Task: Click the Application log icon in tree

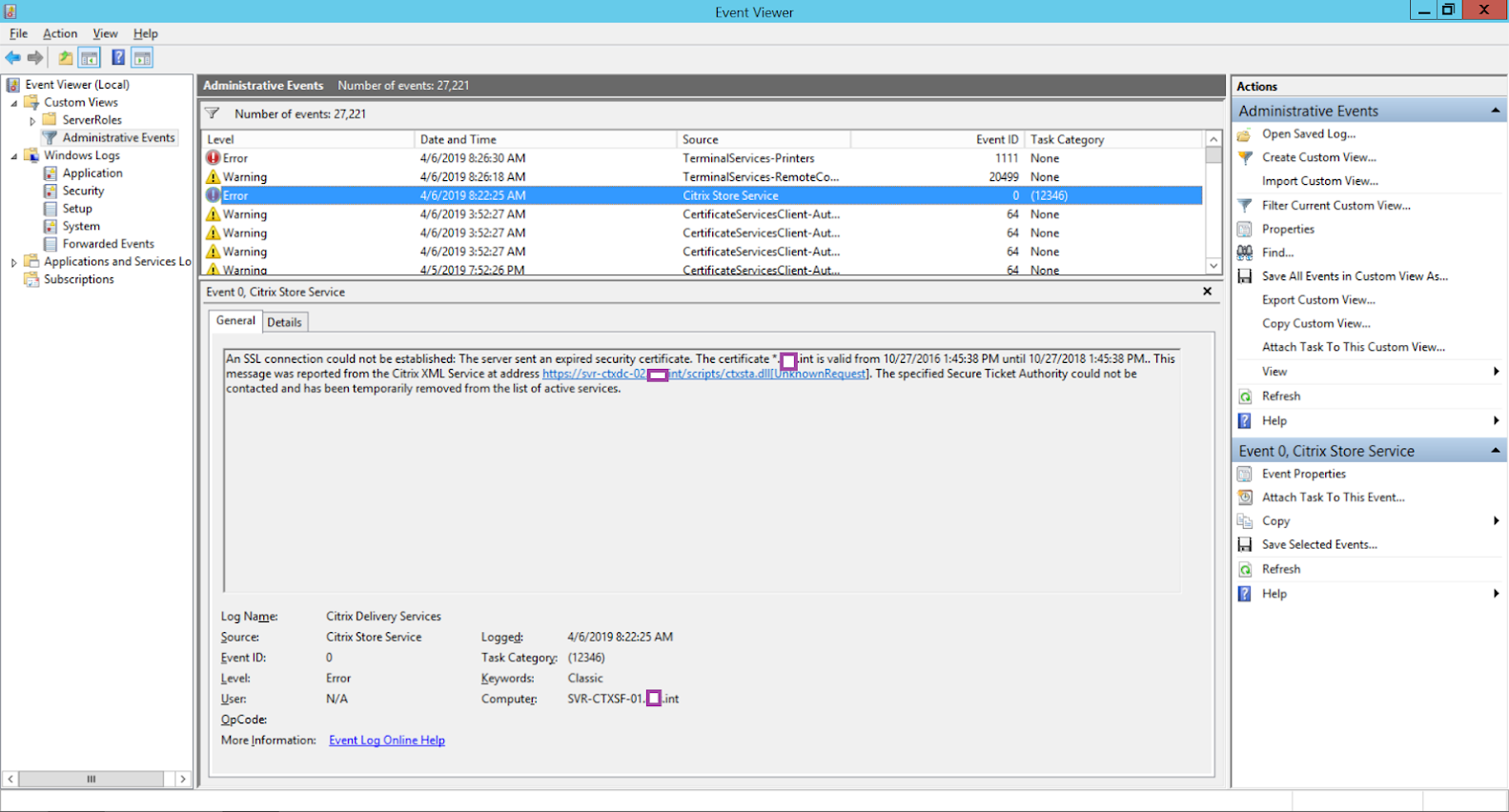Action: point(51,173)
